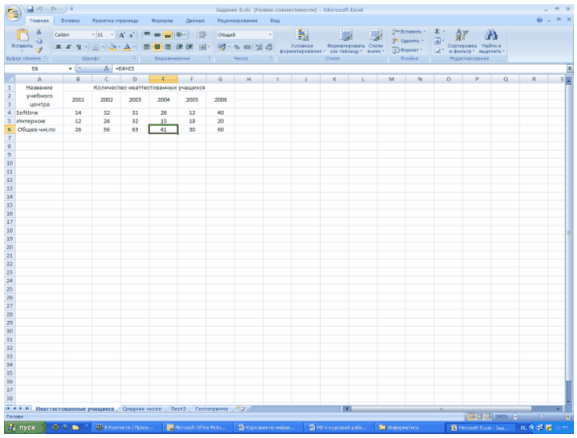Click the AutoSum sigma icon
577x438 pixels.
click(438, 32)
